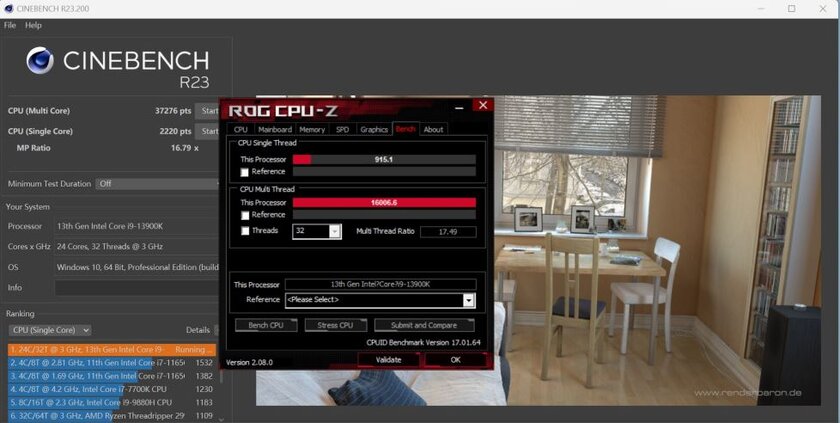Switch to the Mainboard tab in CPU-Z

[274, 130]
